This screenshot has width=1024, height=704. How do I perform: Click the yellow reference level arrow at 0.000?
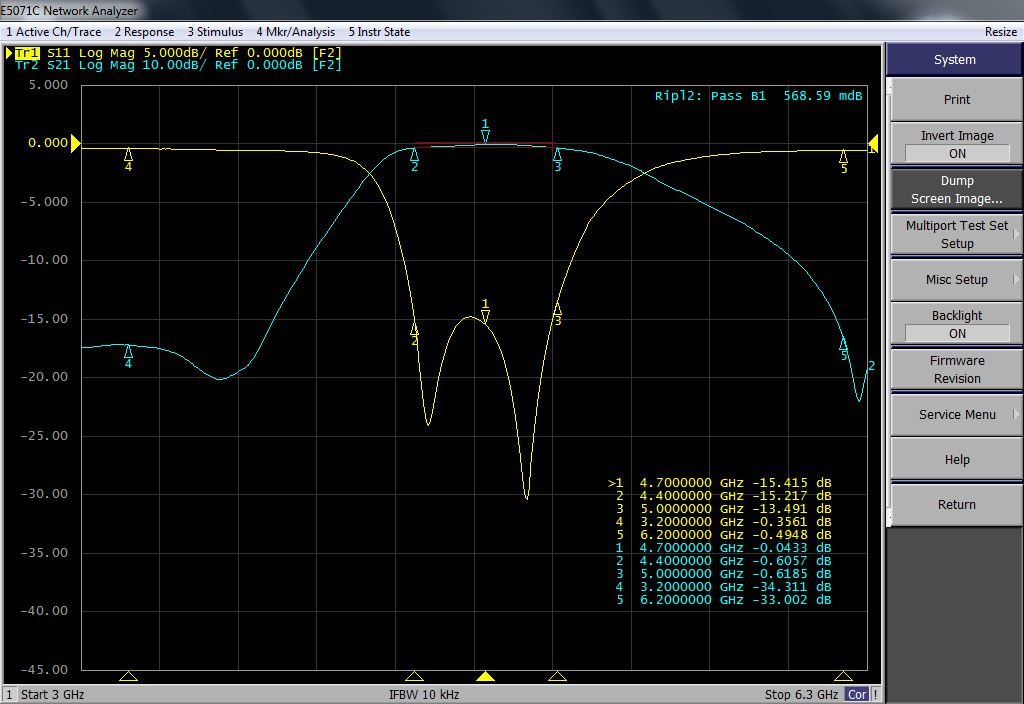point(75,144)
